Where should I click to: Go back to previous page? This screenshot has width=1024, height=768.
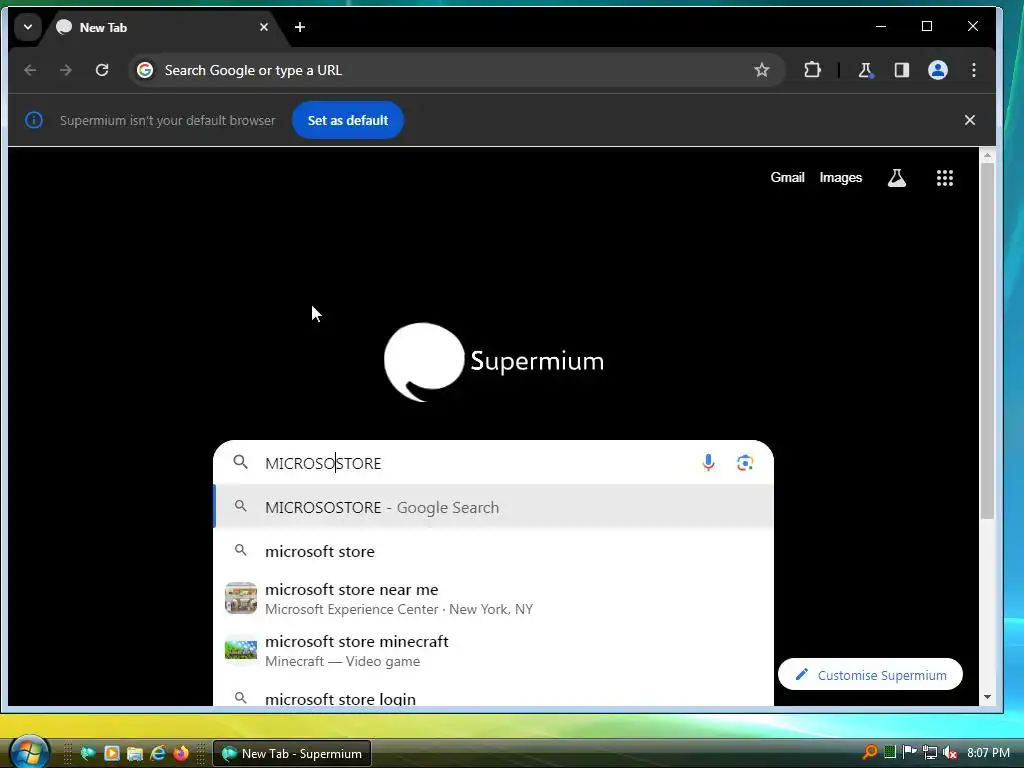click(30, 70)
